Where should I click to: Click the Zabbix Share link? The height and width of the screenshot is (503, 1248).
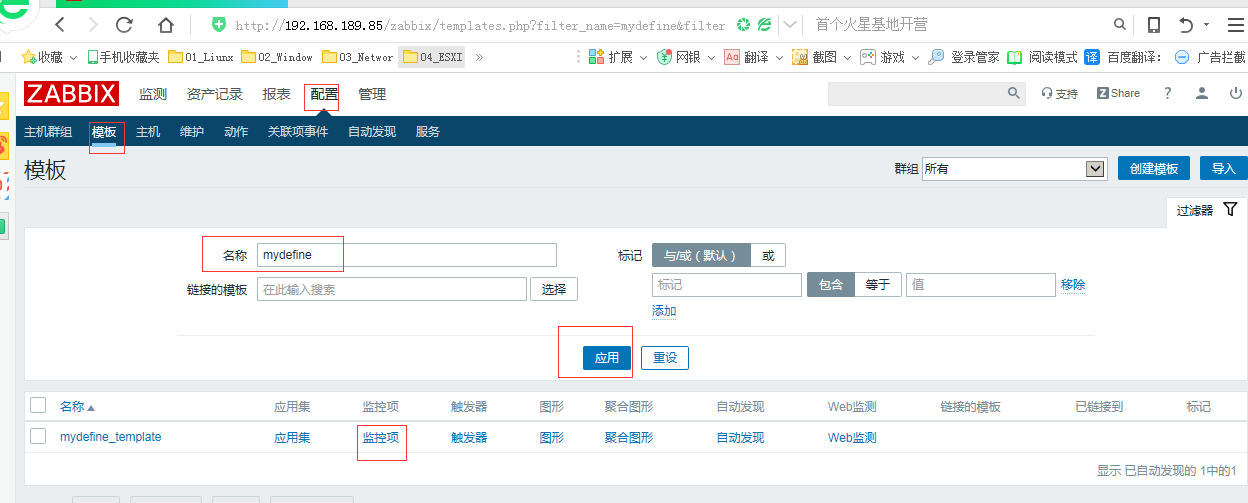pos(1118,93)
